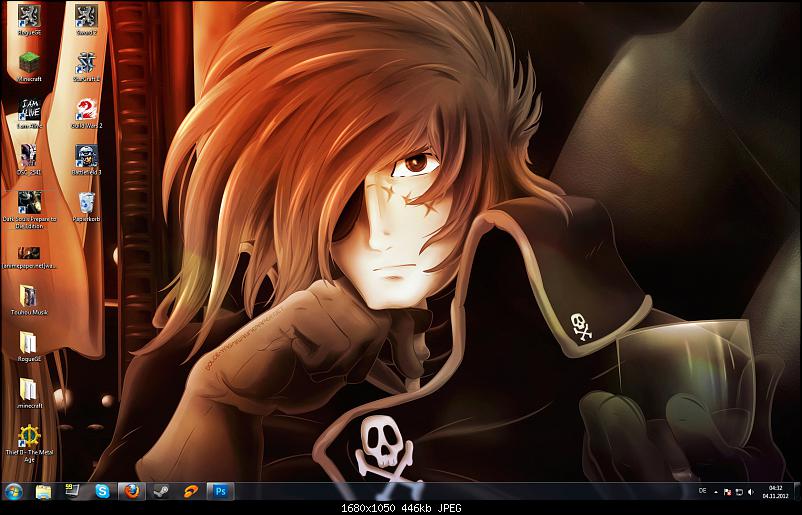Viewport: 802px width, 515px height.
Task: Click the DE input language indicator
Action: [x=703, y=491]
